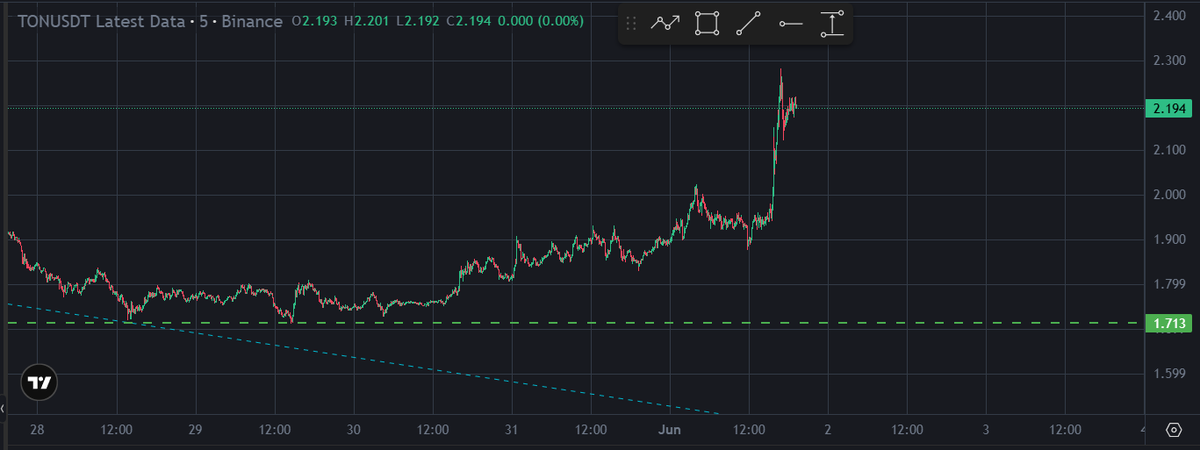Click the 1.599 price scale label
The height and width of the screenshot is (450, 1200).
click(x=1168, y=374)
